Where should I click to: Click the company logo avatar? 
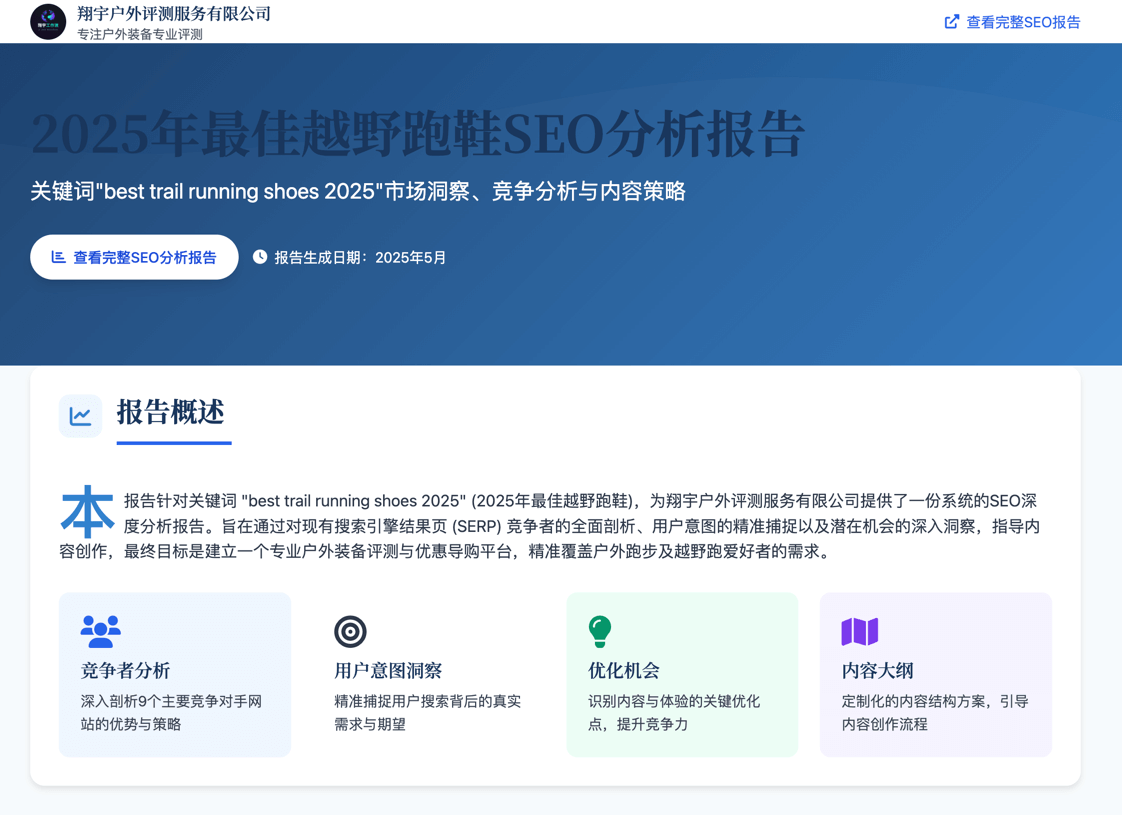point(48,21)
